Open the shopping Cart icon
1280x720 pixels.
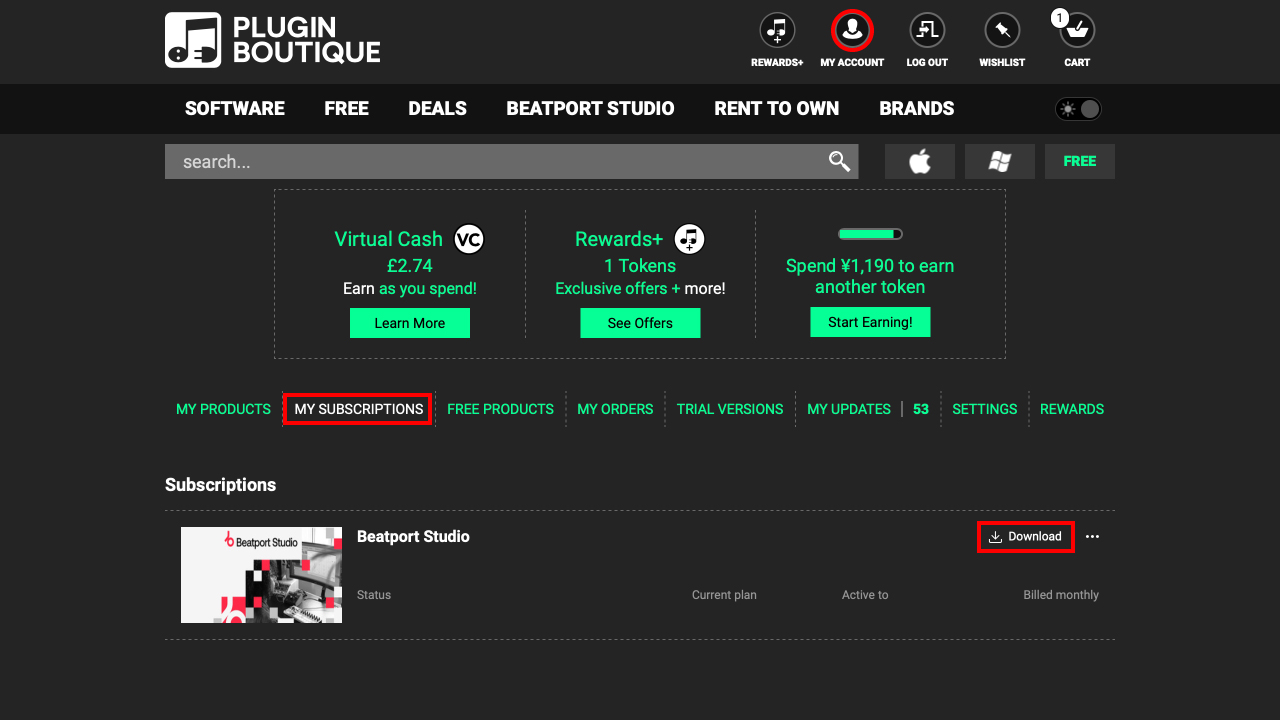[1077, 31]
